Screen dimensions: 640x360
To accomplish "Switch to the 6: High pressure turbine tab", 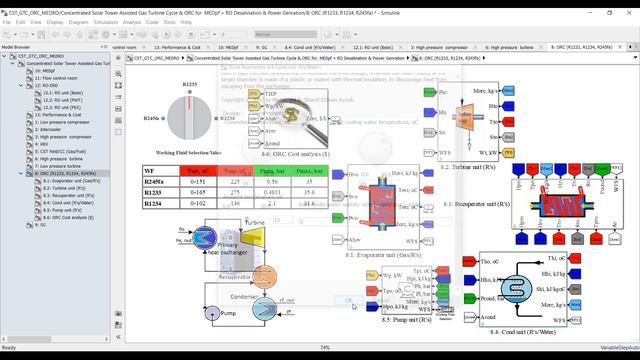I will pos(509,47).
